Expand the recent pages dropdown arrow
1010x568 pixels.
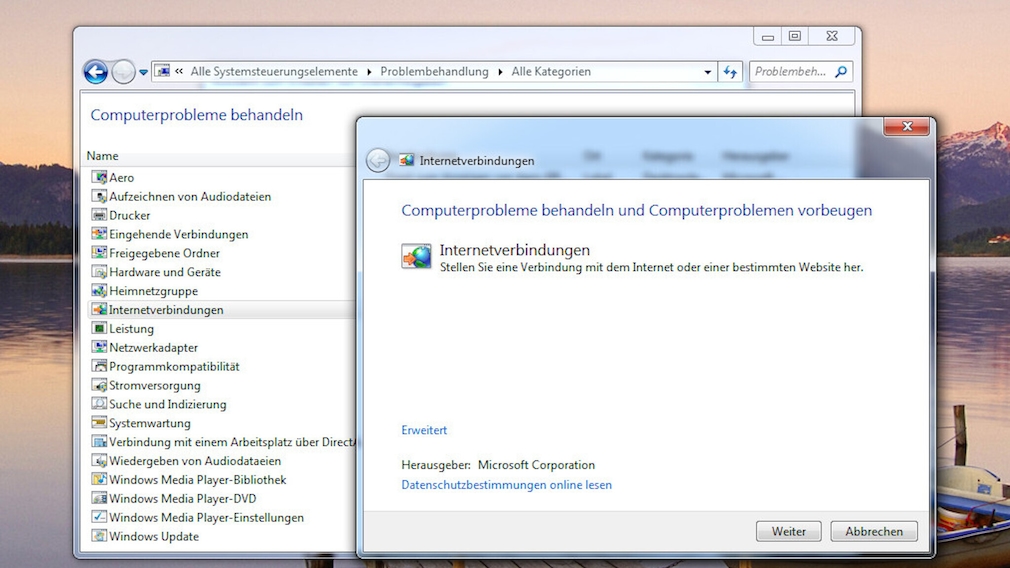(x=144, y=72)
